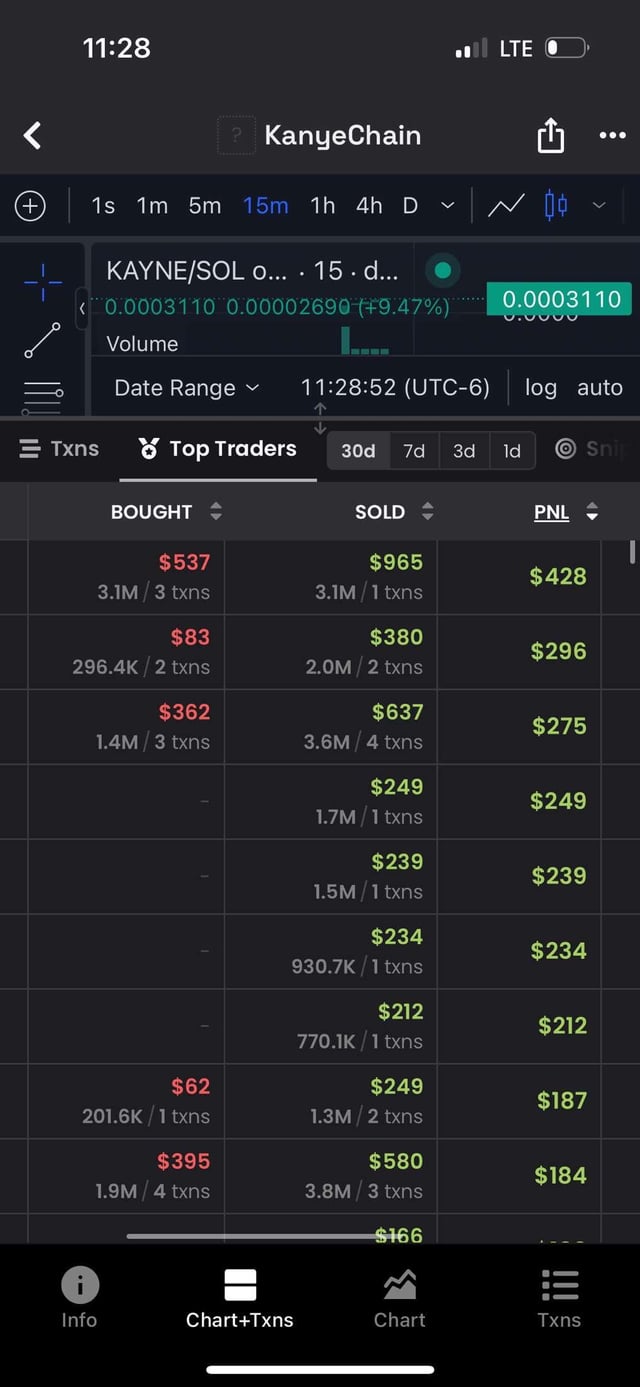This screenshot has height=1387, width=640.
Task: Open the three-dots more menu
Action: point(612,136)
